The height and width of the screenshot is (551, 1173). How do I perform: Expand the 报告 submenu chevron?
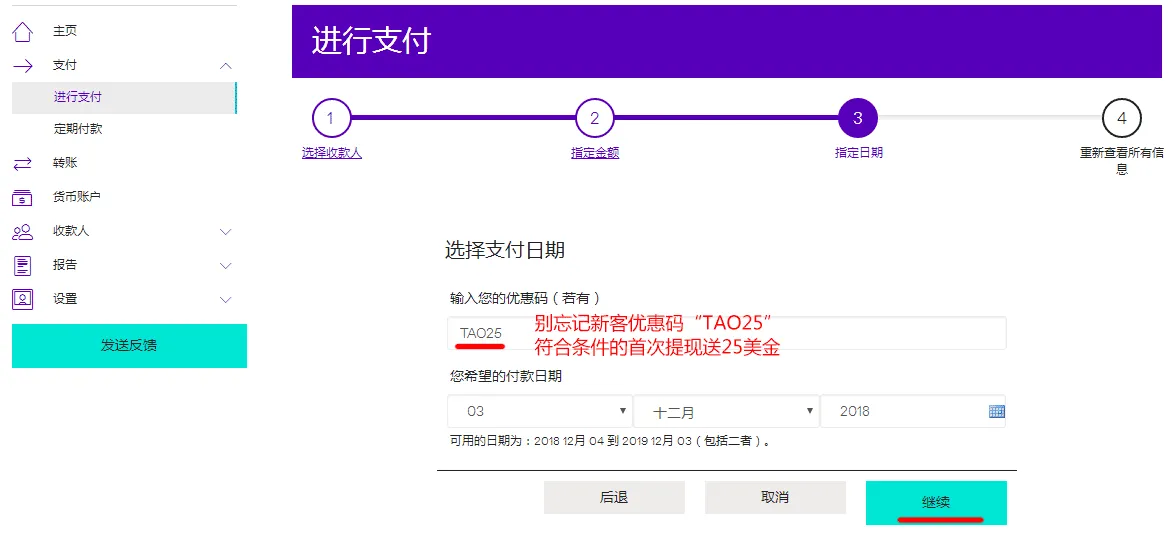point(225,266)
